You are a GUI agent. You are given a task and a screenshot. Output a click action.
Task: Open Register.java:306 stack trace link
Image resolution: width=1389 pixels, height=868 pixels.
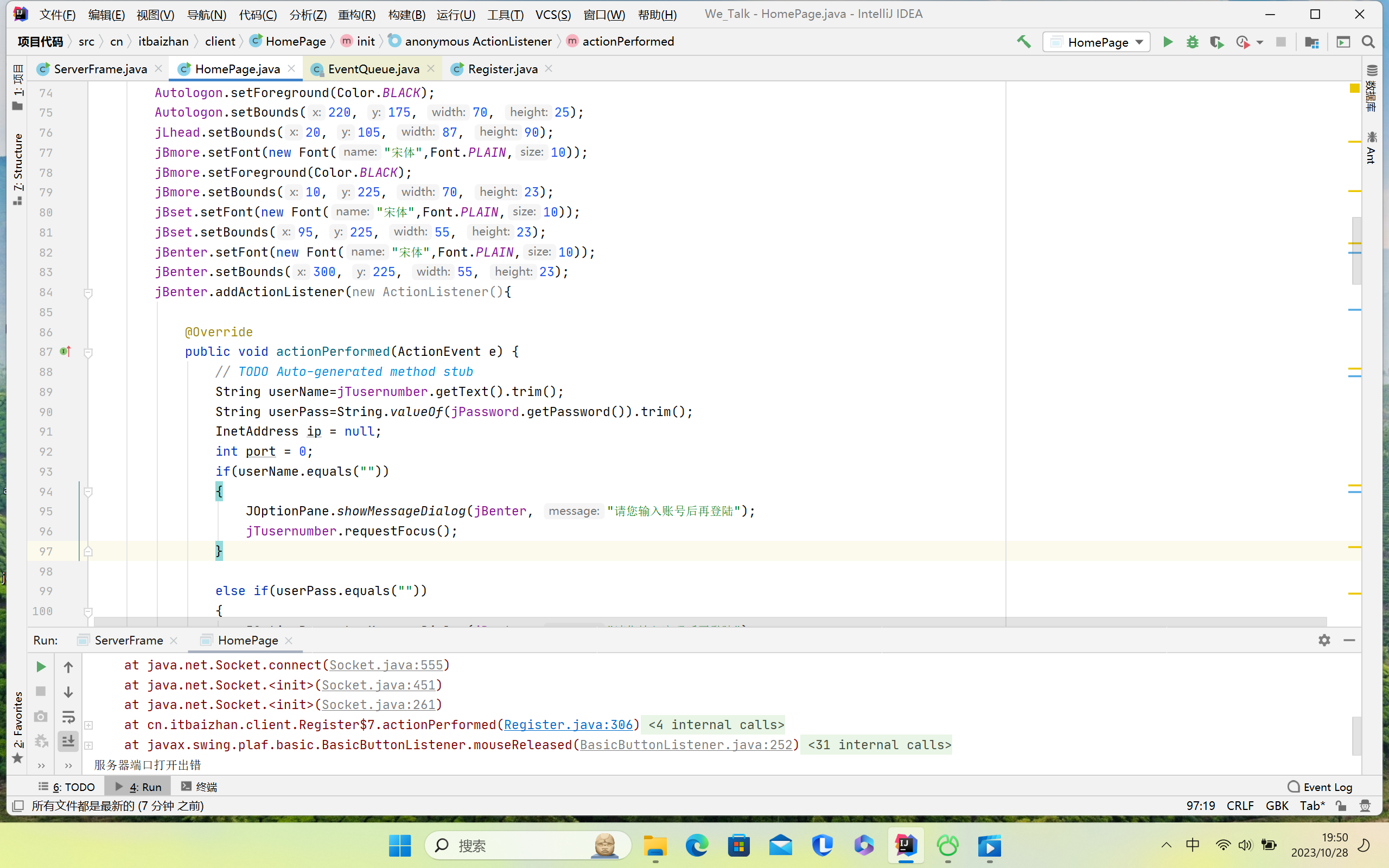point(568,725)
